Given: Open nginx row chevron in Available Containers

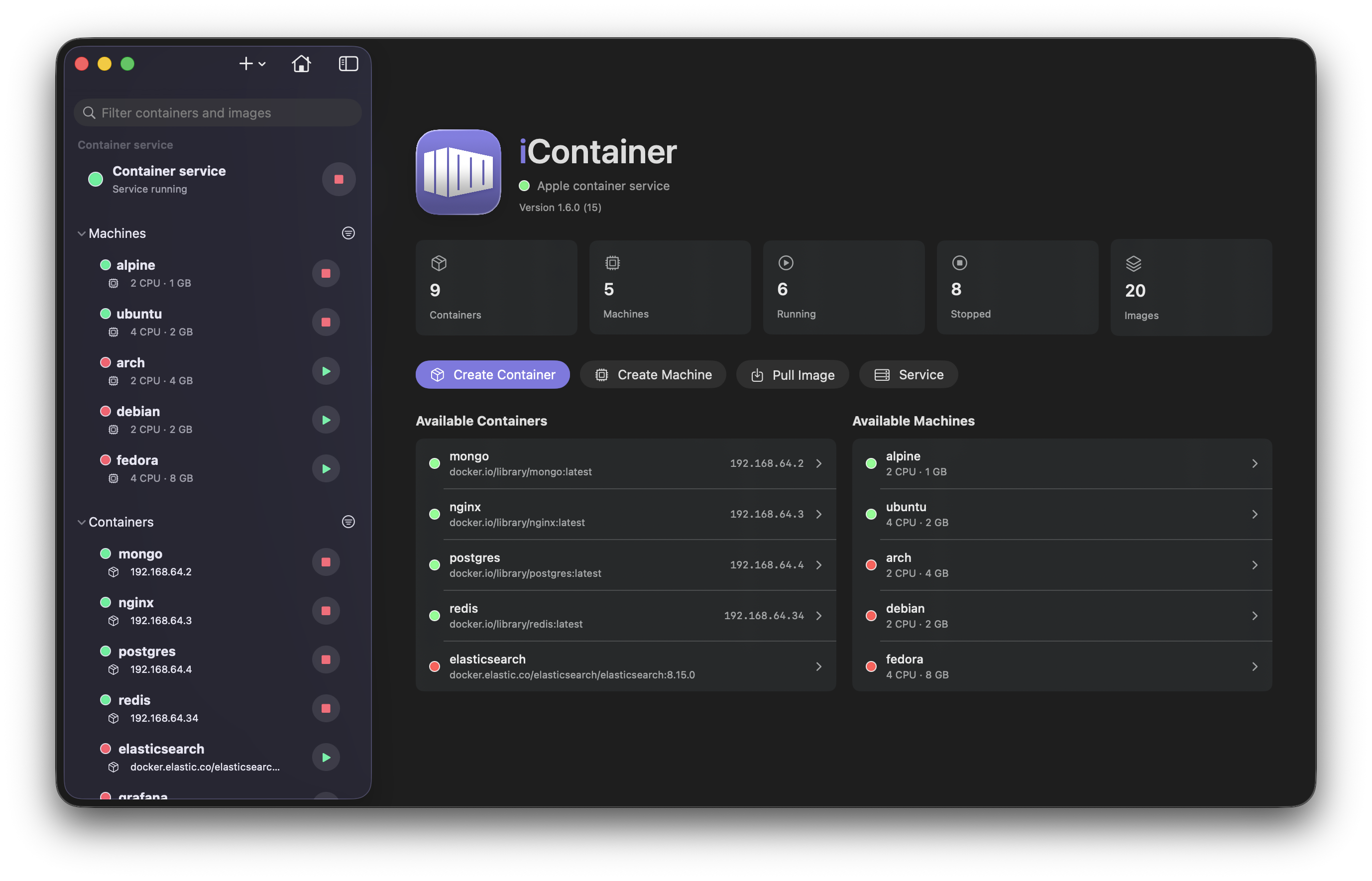Looking at the screenshot, I should pyautogui.click(x=819, y=514).
